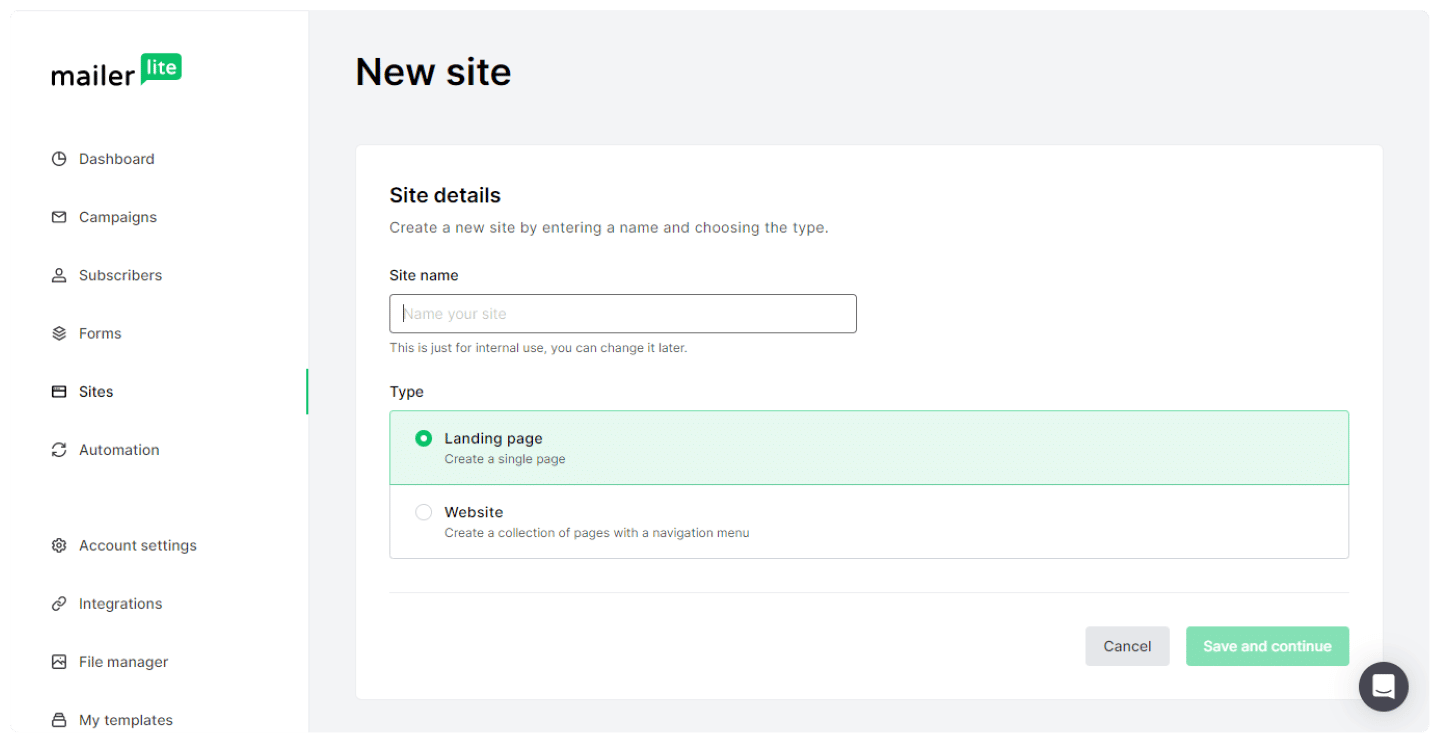Image resolution: width=1440 pixels, height=743 pixels.
Task: Navigate to Forms in the sidebar
Action: (100, 333)
